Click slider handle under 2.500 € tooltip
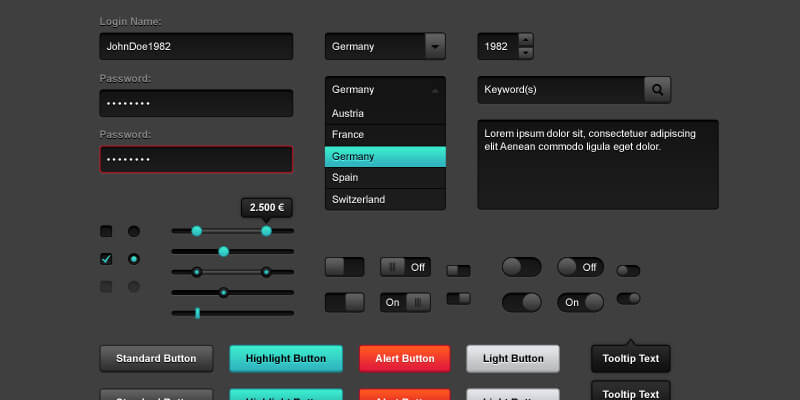Screen dimensions: 800x400 coord(266,231)
